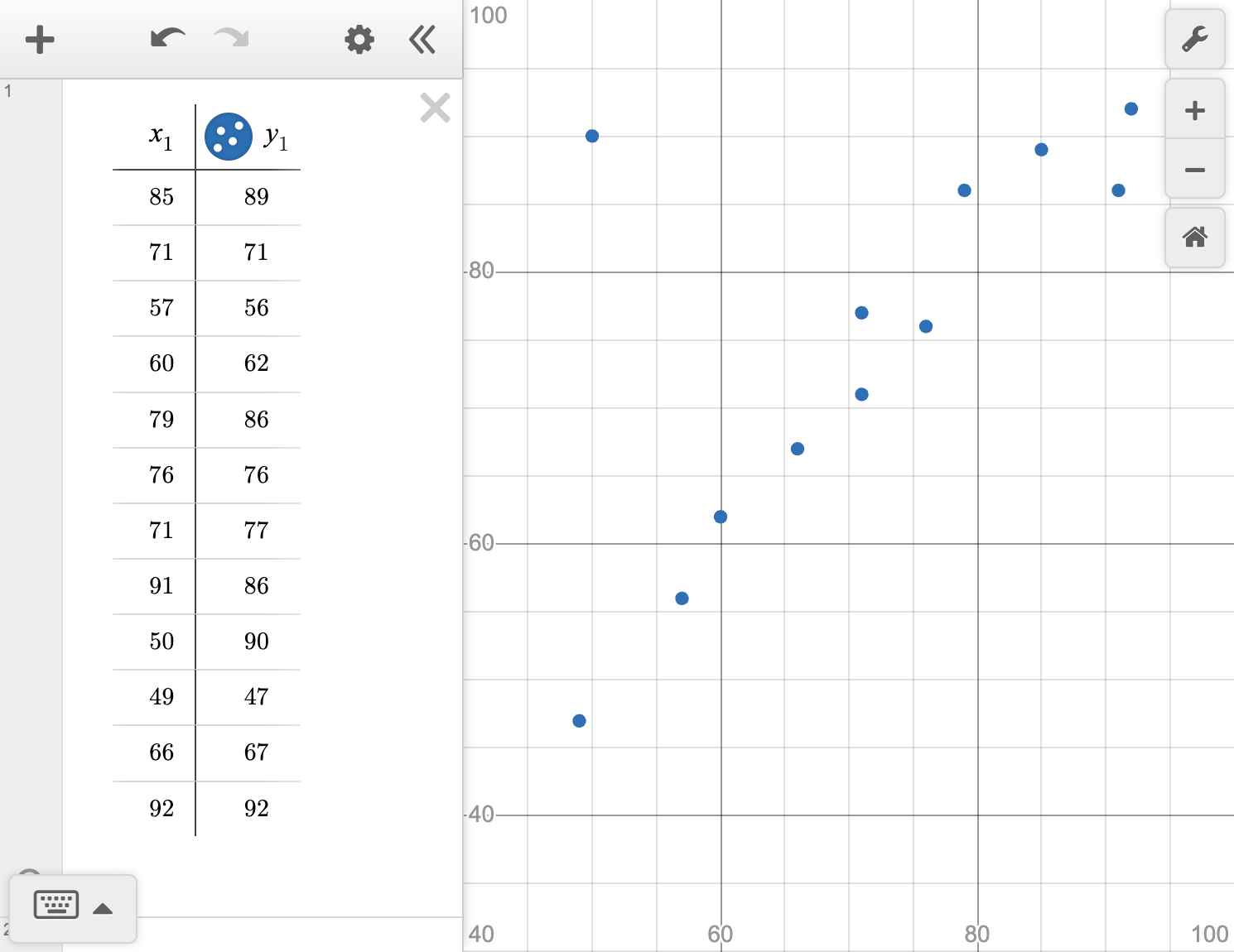Add a new expression with the plus icon

coord(40,39)
